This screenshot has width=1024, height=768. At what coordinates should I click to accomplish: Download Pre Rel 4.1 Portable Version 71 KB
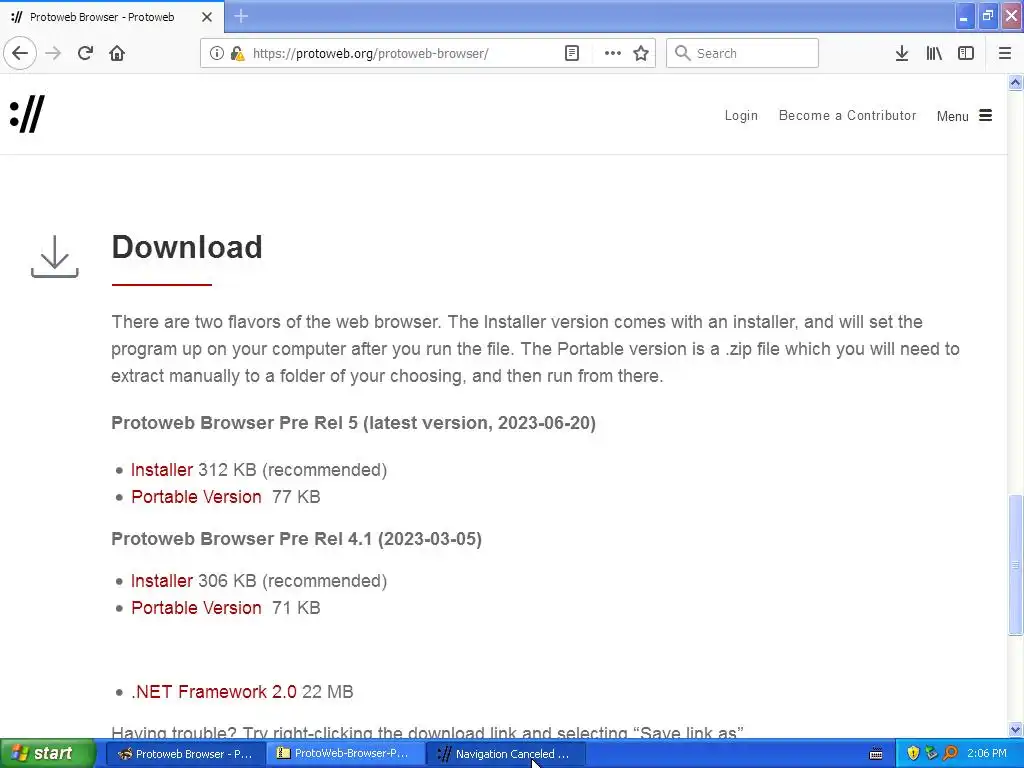pyautogui.click(x=196, y=608)
